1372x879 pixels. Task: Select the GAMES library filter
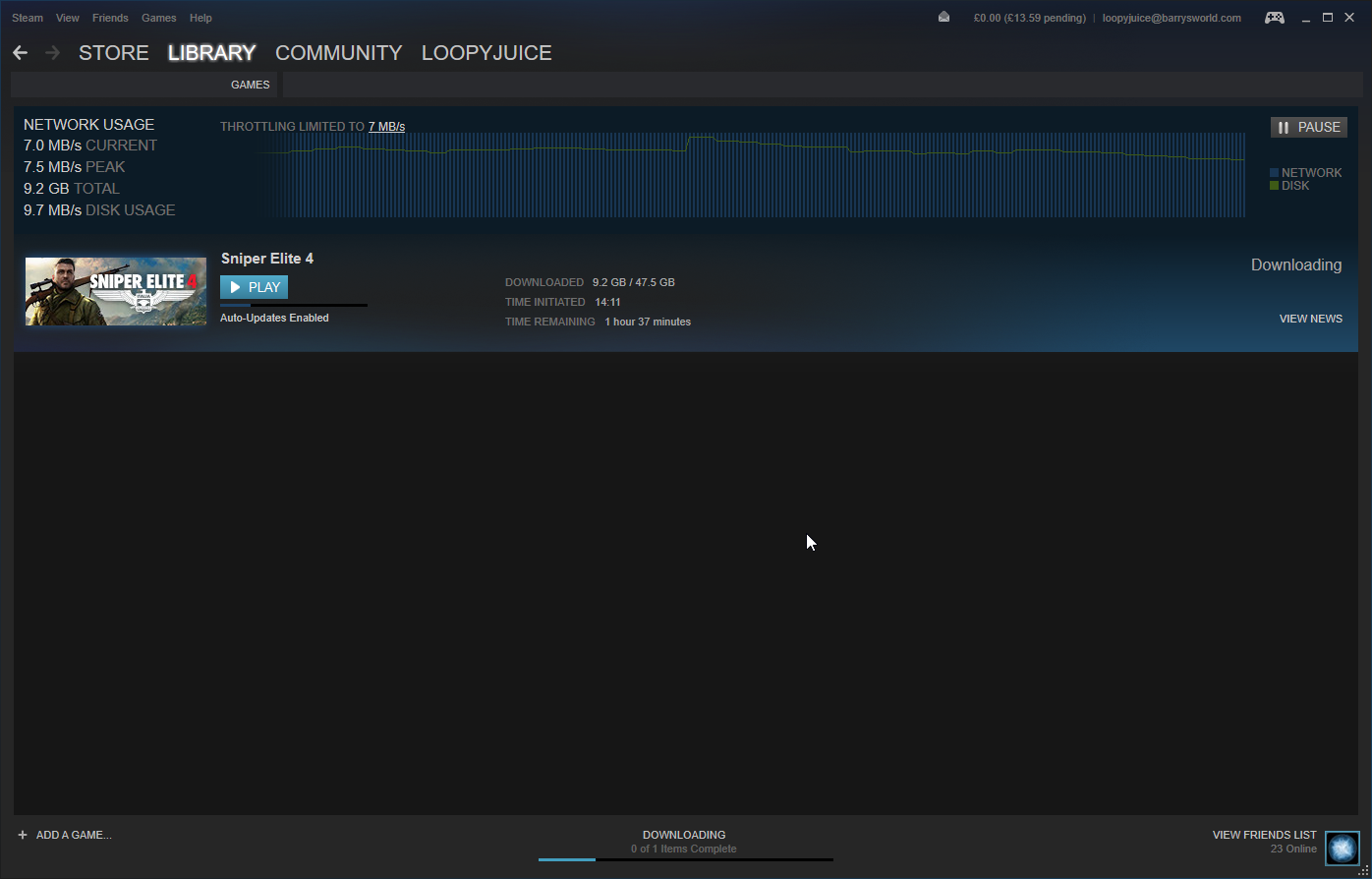(x=251, y=85)
